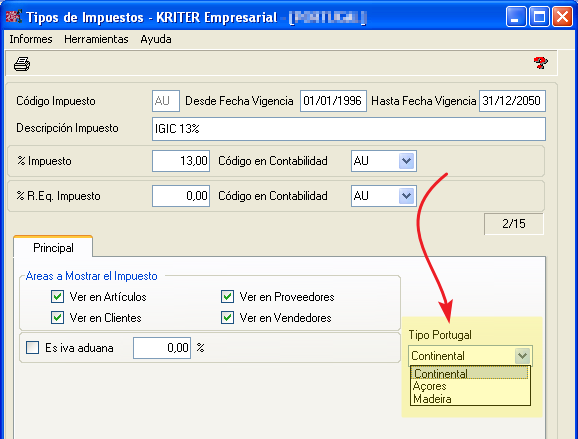Uncheck Ver en Vendedores checkbox
The image size is (578, 439).
click(227, 317)
